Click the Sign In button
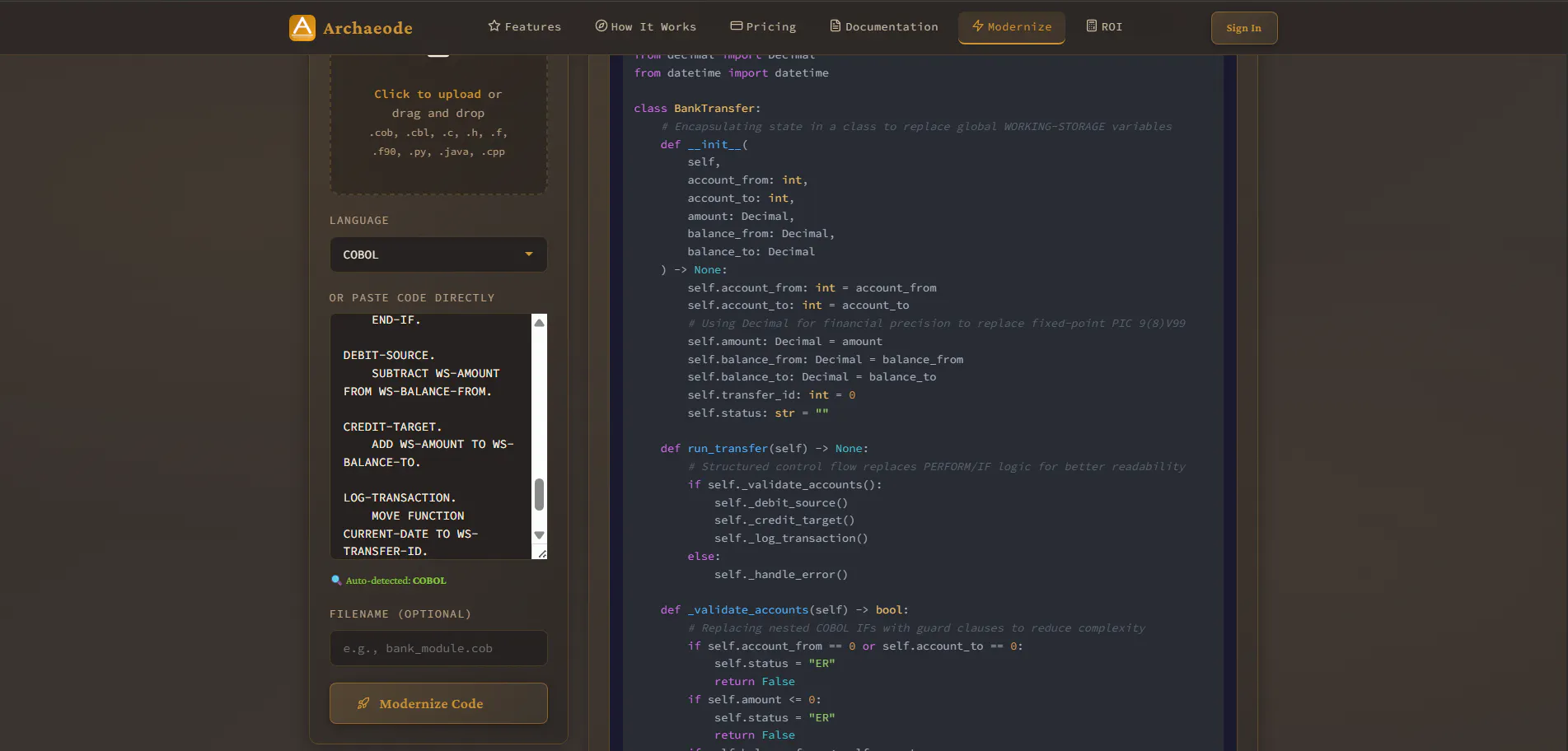The height and width of the screenshot is (751, 1568). 1243,28
